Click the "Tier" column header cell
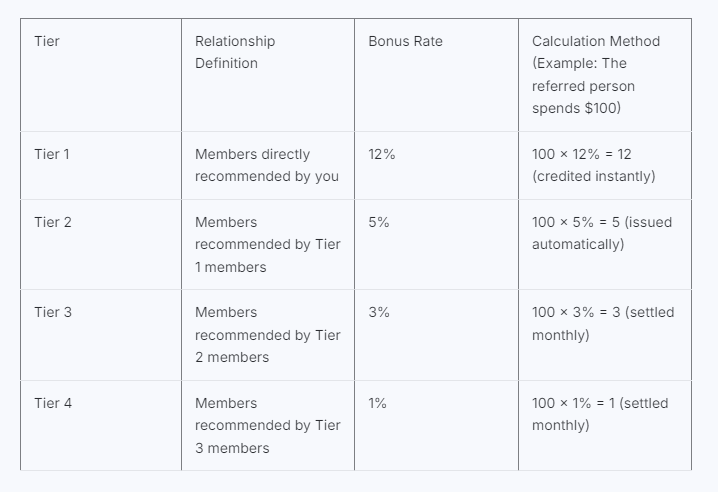 [x=47, y=42]
